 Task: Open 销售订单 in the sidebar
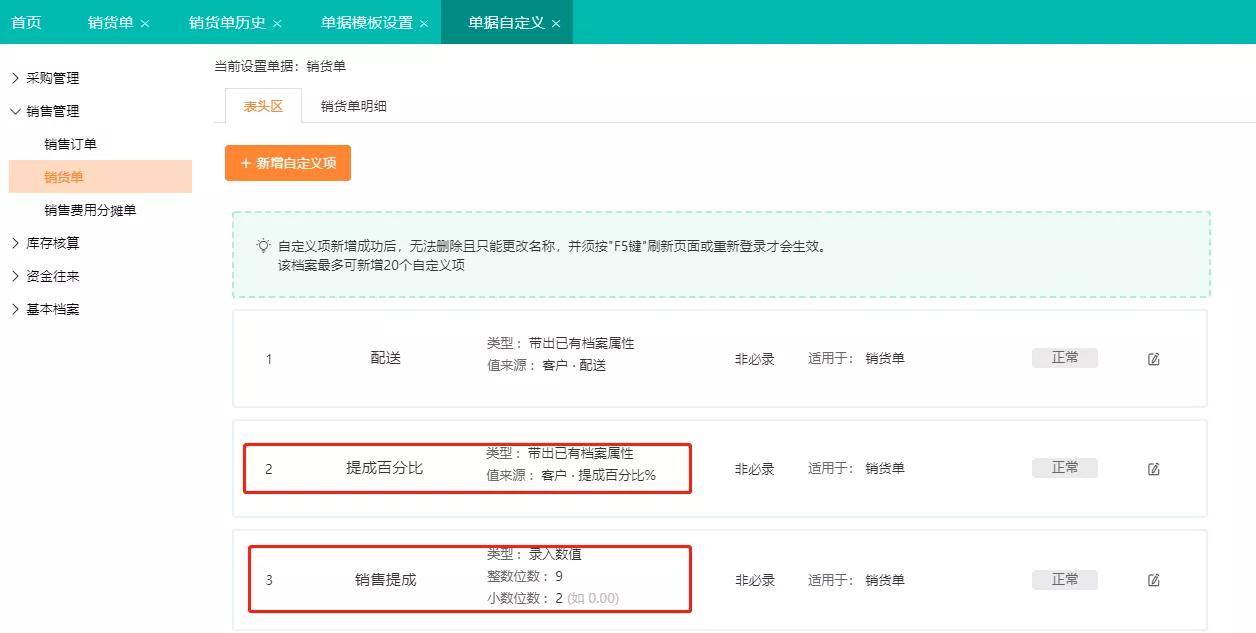[x=71, y=144]
